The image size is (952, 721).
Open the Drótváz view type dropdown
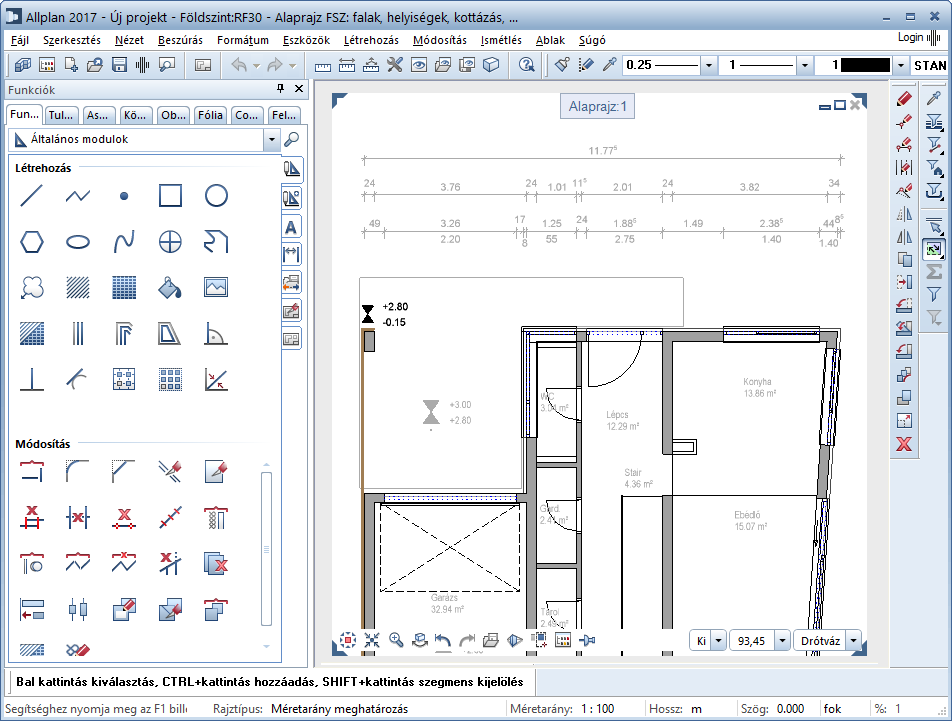point(854,641)
